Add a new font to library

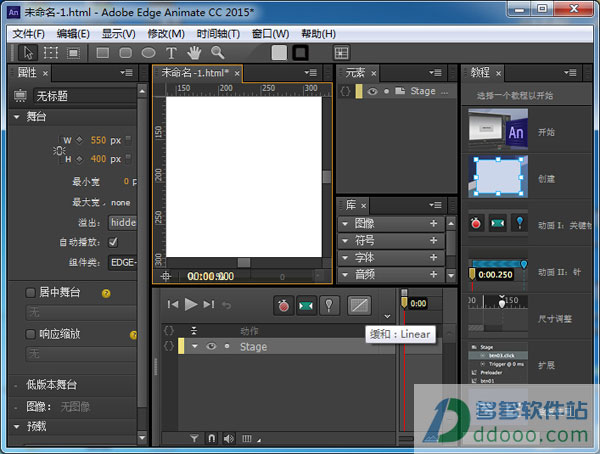click(434, 257)
